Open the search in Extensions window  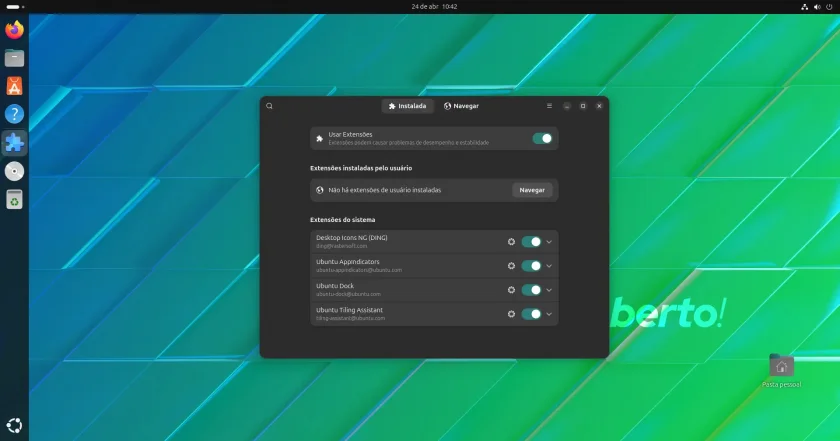click(269, 106)
